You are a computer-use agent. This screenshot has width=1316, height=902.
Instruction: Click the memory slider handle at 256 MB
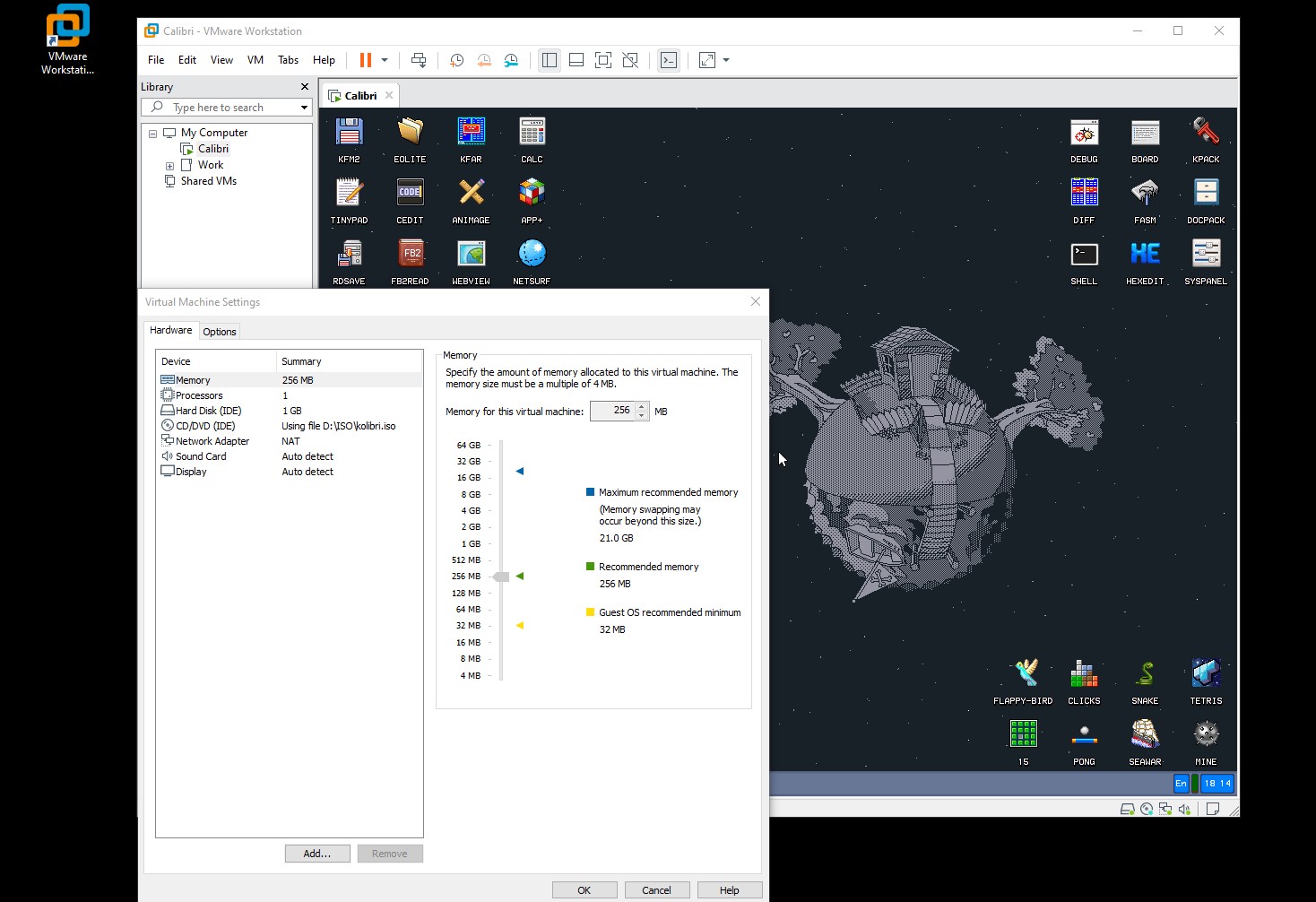click(x=502, y=577)
